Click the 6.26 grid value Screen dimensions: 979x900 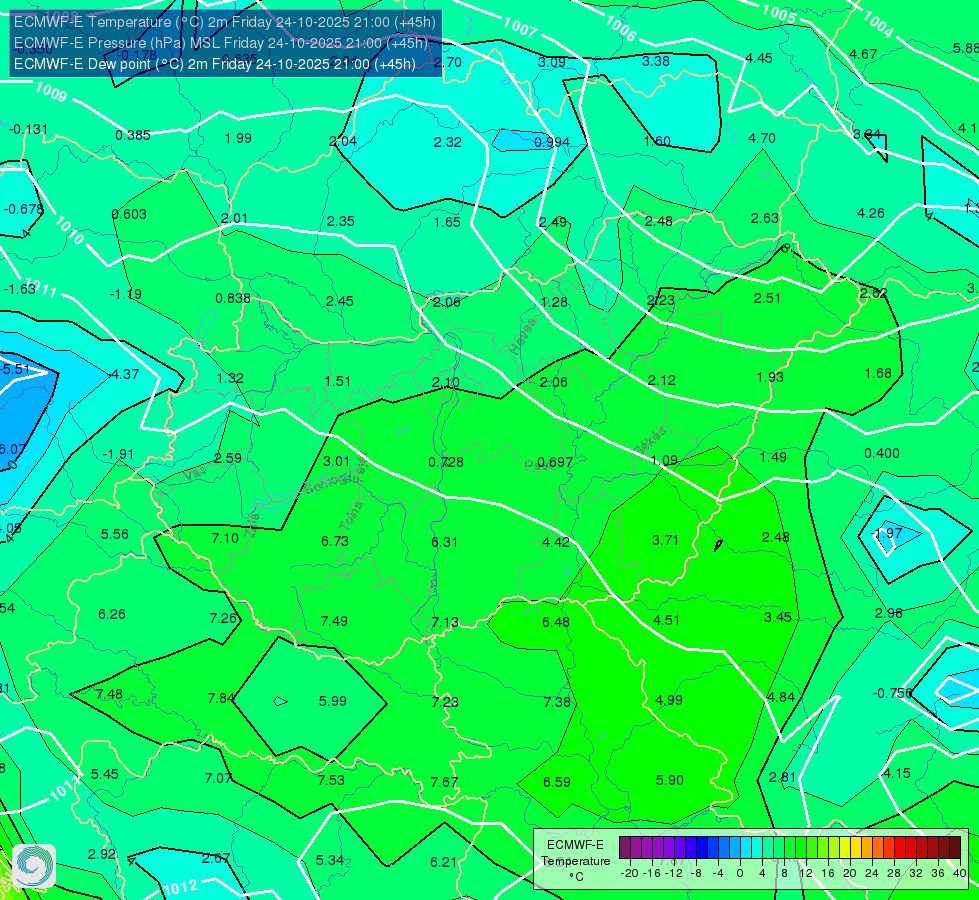[x=112, y=614]
